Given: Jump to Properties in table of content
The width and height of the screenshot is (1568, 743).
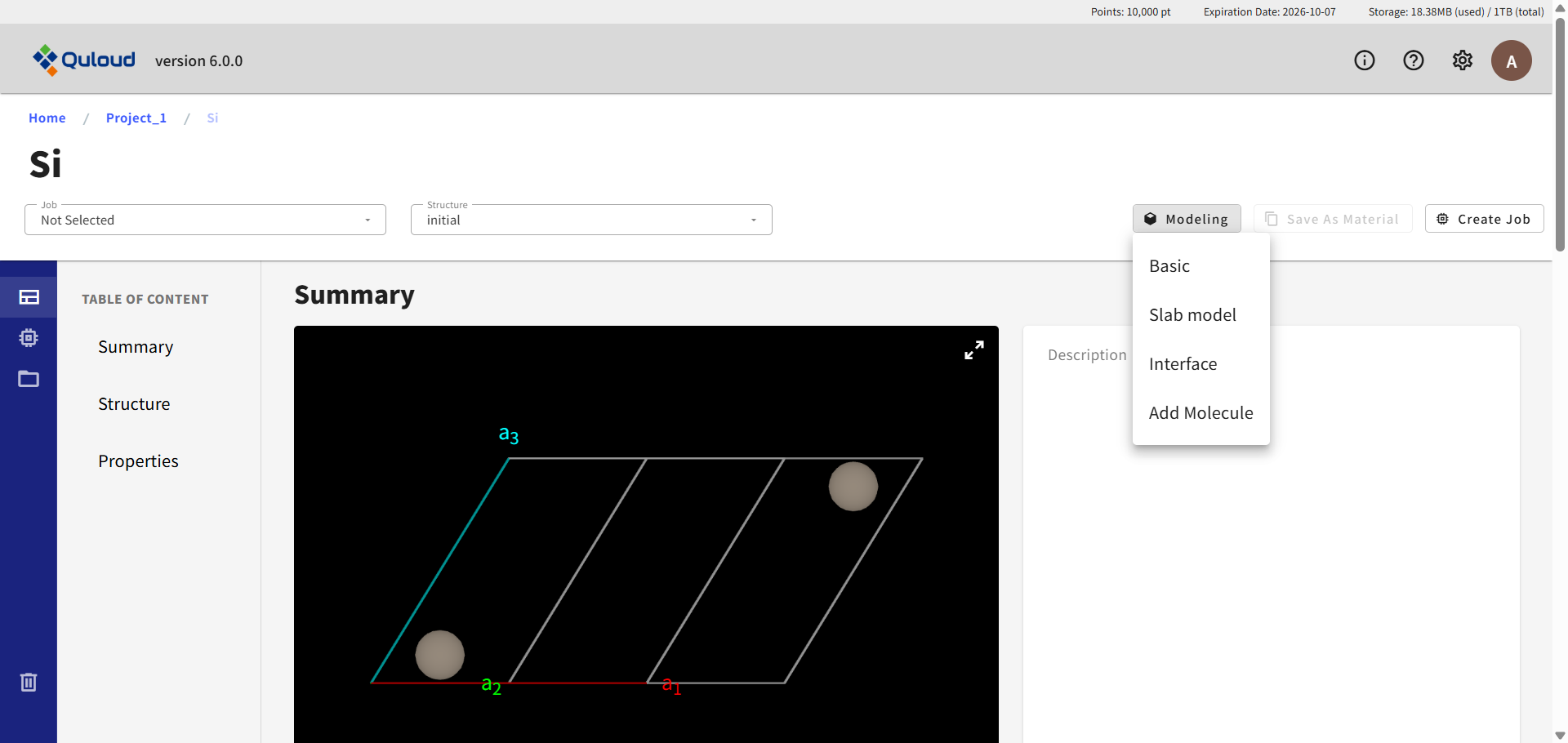Looking at the screenshot, I should point(138,461).
